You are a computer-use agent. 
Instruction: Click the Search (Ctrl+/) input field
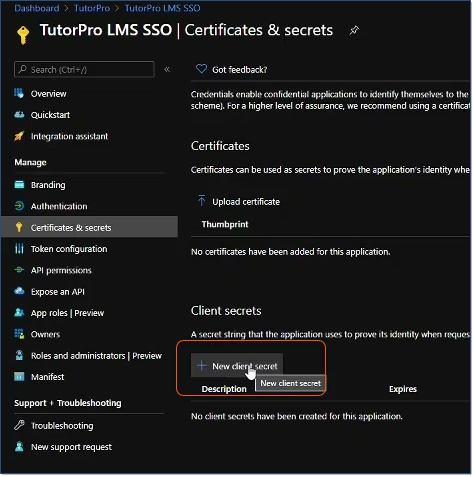[84, 69]
